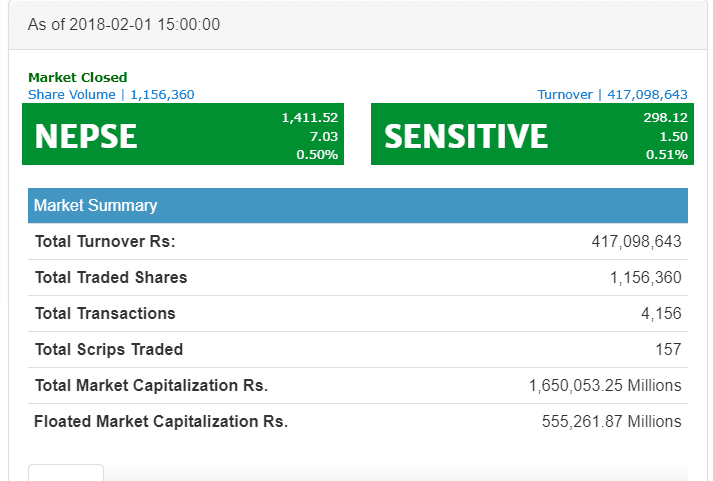Click the NEPSE percentage change 0.50%
The height and width of the screenshot is (481, 713).
317,155
